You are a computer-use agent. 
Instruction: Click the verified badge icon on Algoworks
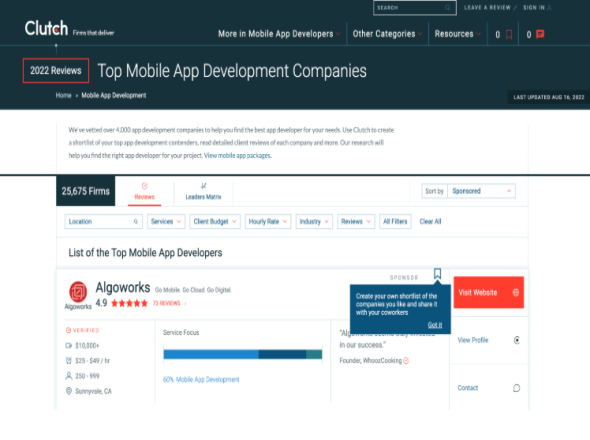(x=68, y=330)
